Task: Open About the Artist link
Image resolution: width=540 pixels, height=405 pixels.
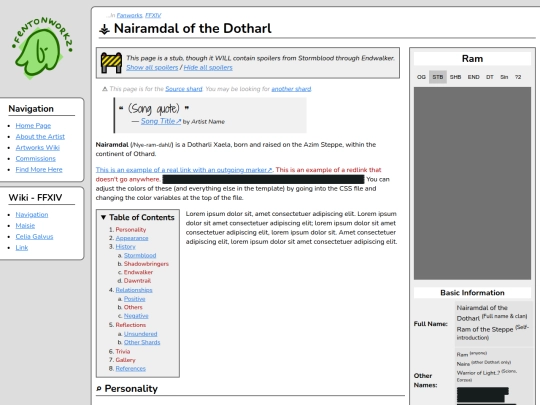Action: 40,137
